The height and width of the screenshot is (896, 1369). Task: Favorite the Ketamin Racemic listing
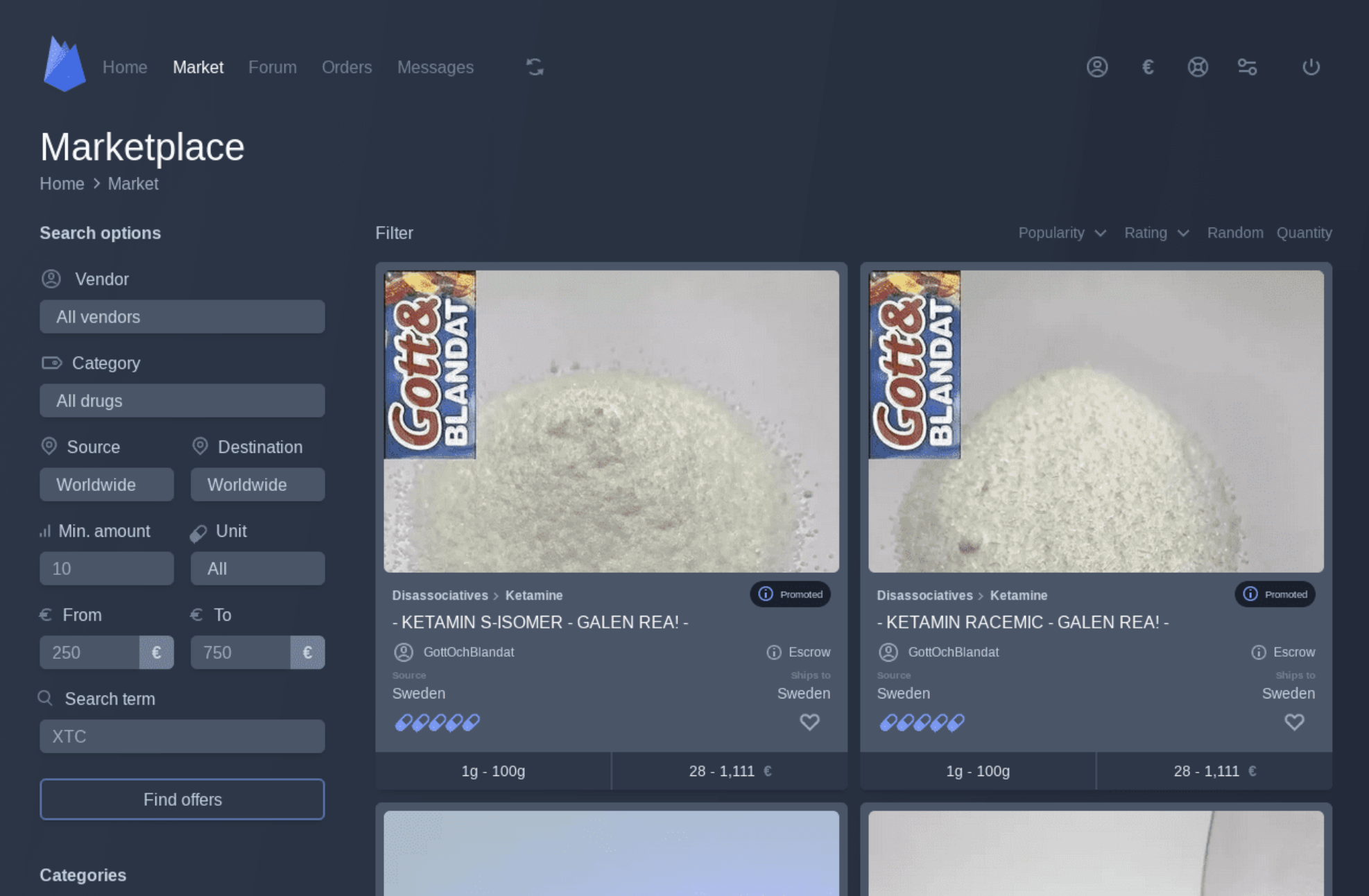[x=1293, y=722]
